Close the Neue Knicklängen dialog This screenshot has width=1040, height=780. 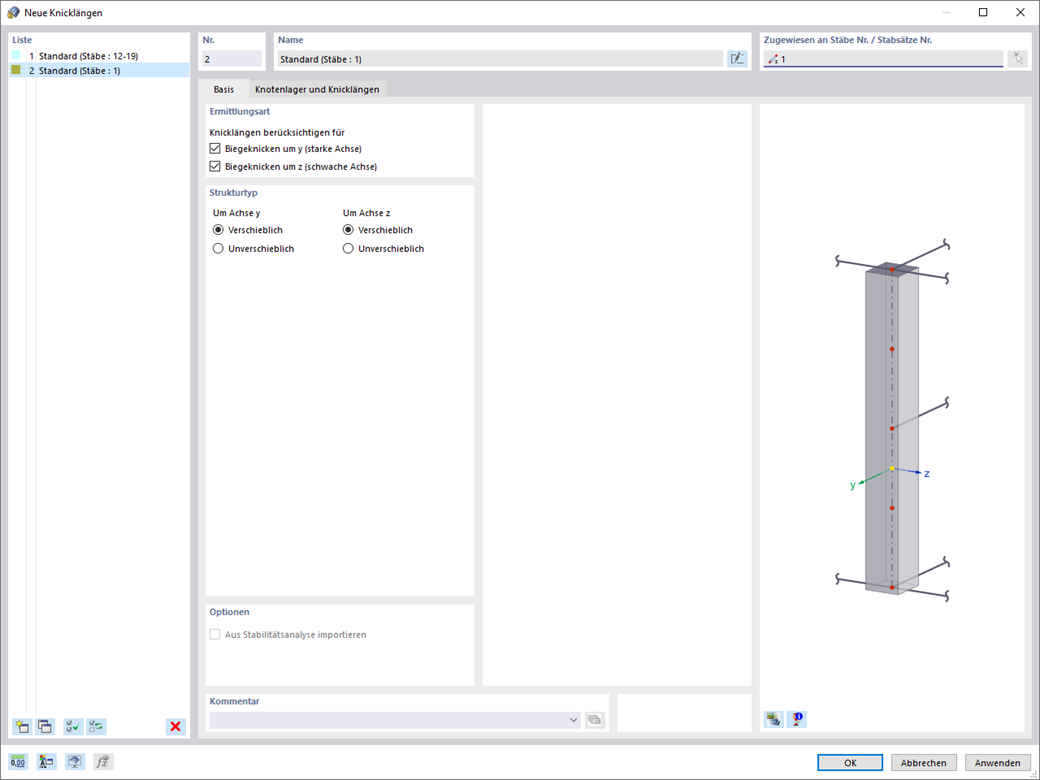(x=1019, y=13)
